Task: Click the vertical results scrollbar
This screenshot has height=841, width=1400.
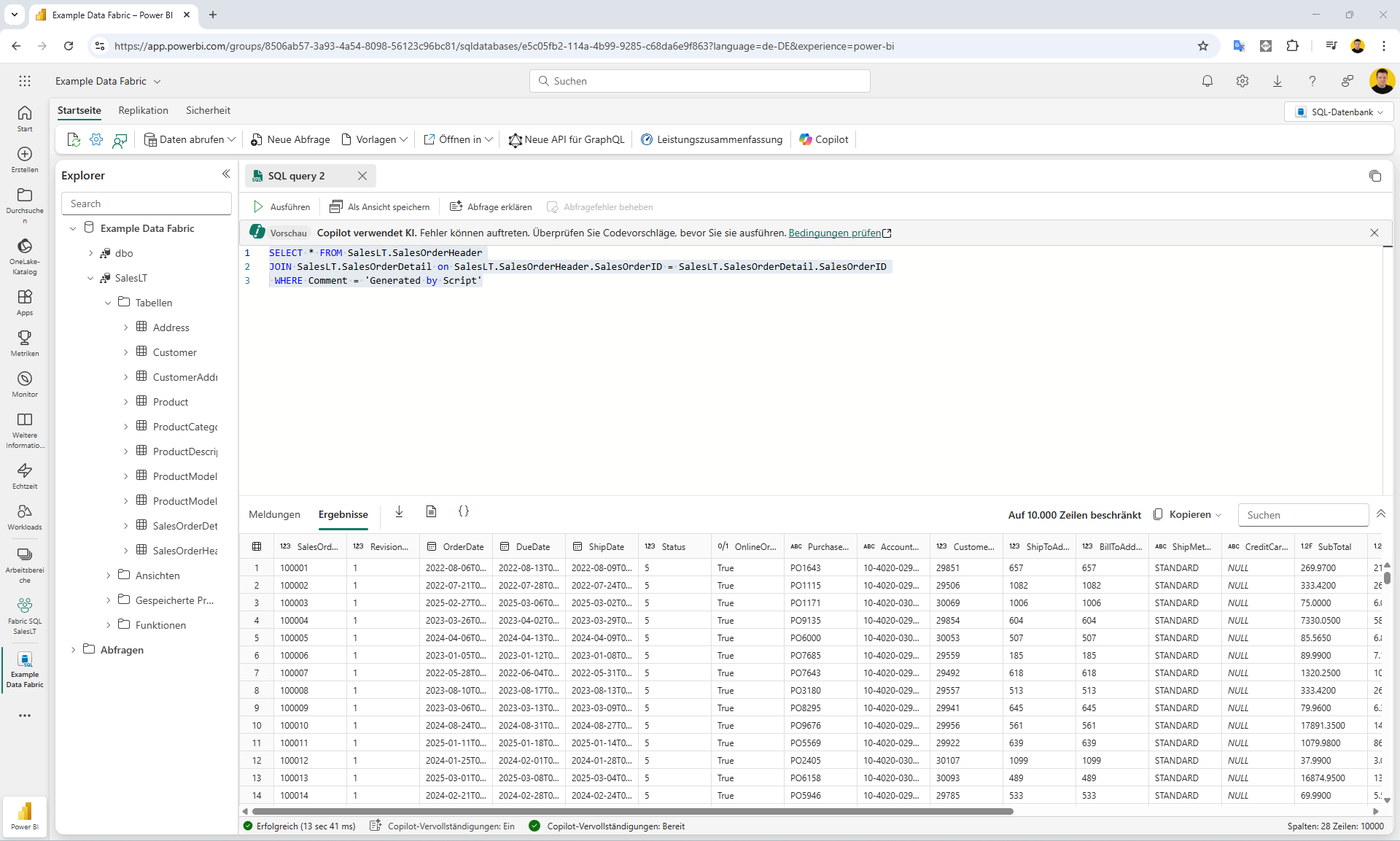Action: click(x=1387, y=578)
